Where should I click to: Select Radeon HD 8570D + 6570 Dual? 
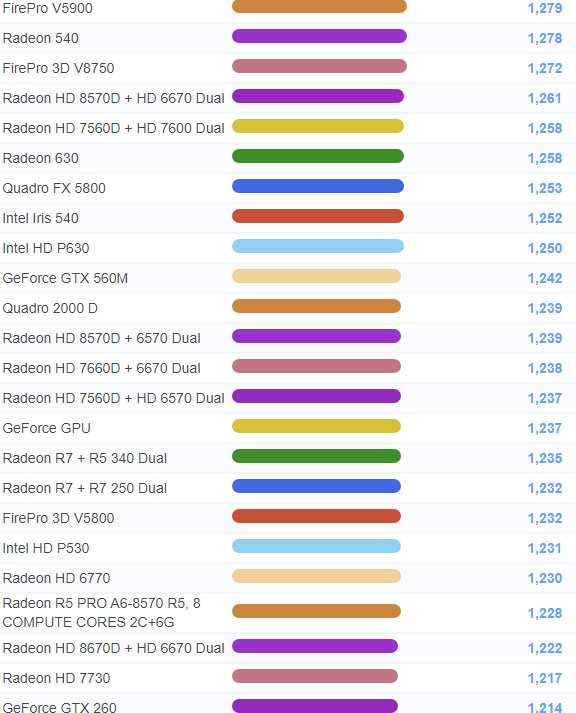tap(101, 338)
